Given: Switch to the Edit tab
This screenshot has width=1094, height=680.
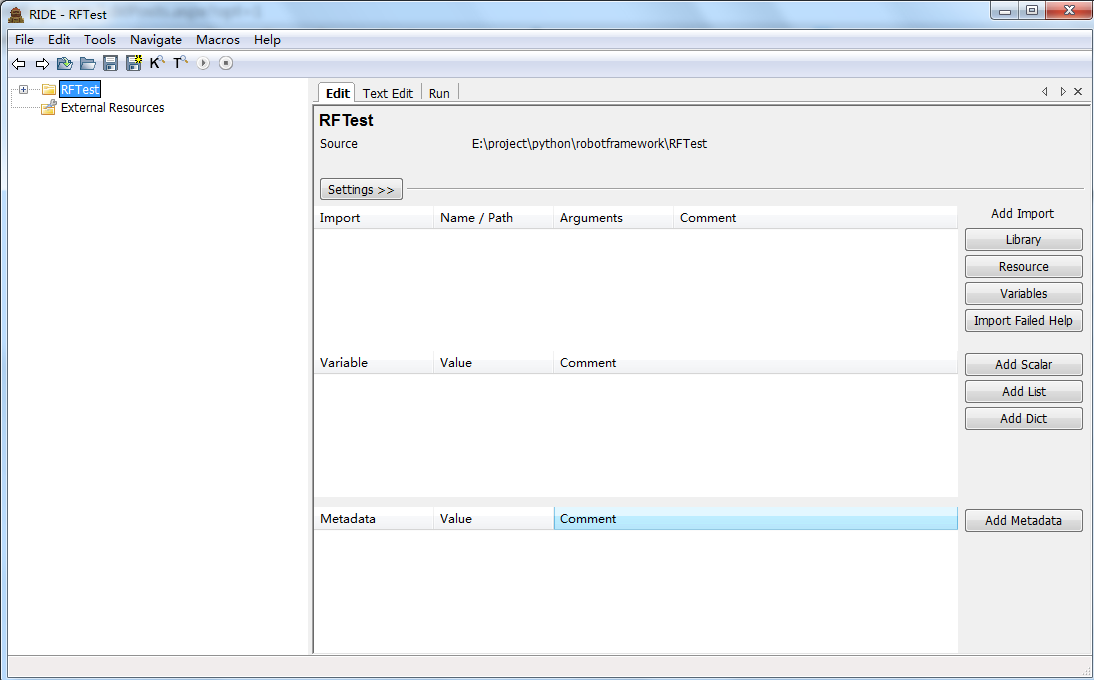Looking at the screenshot, I should pyautogui.click(x=338, y=93).
